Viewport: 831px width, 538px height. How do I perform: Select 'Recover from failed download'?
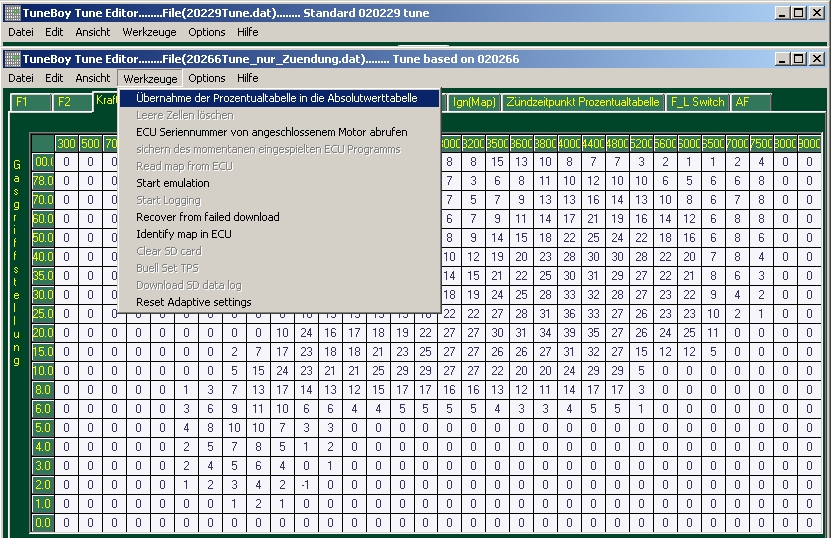click(x=207, y=217)
